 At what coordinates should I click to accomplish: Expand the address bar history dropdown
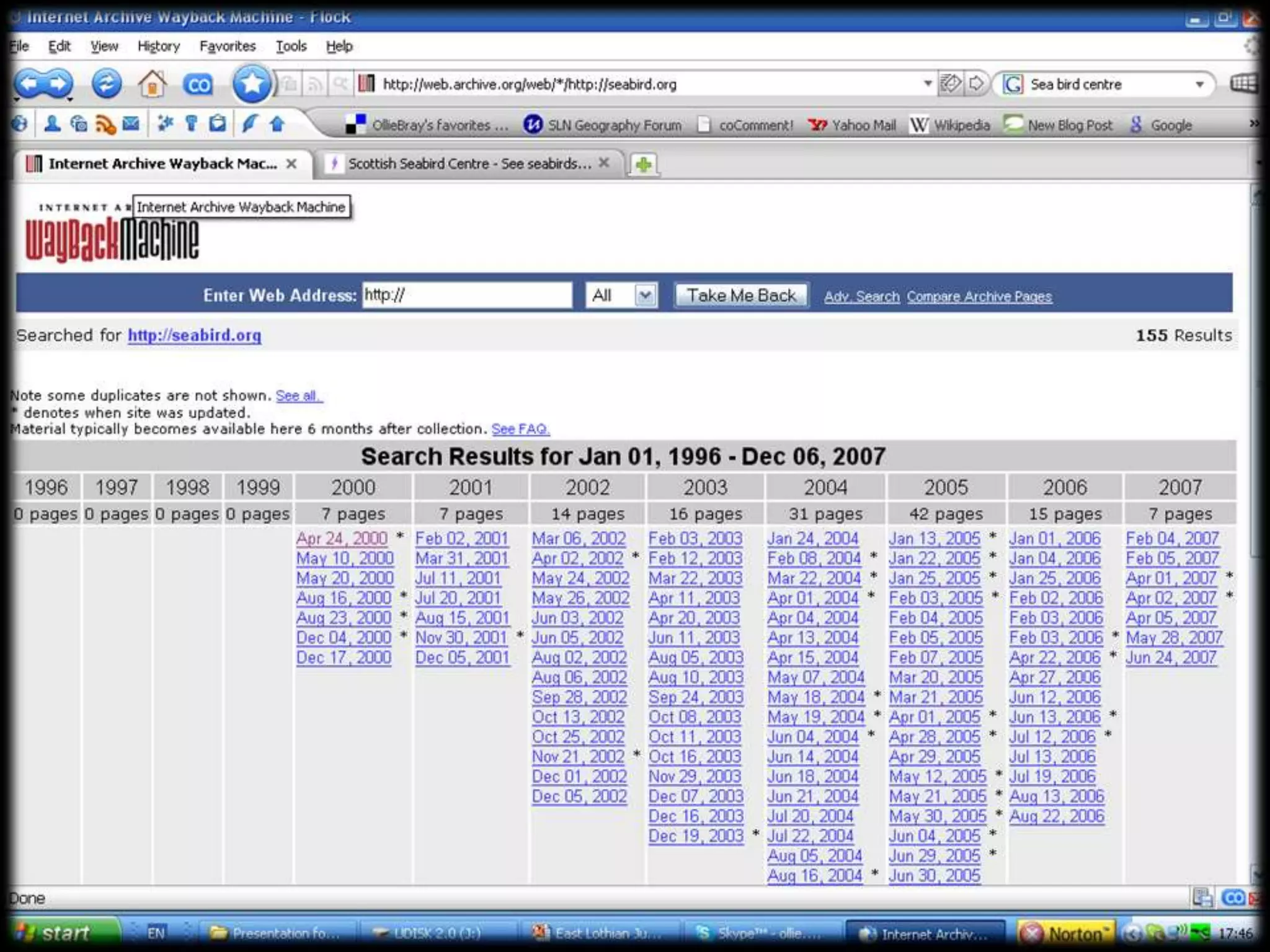point(927,84)
